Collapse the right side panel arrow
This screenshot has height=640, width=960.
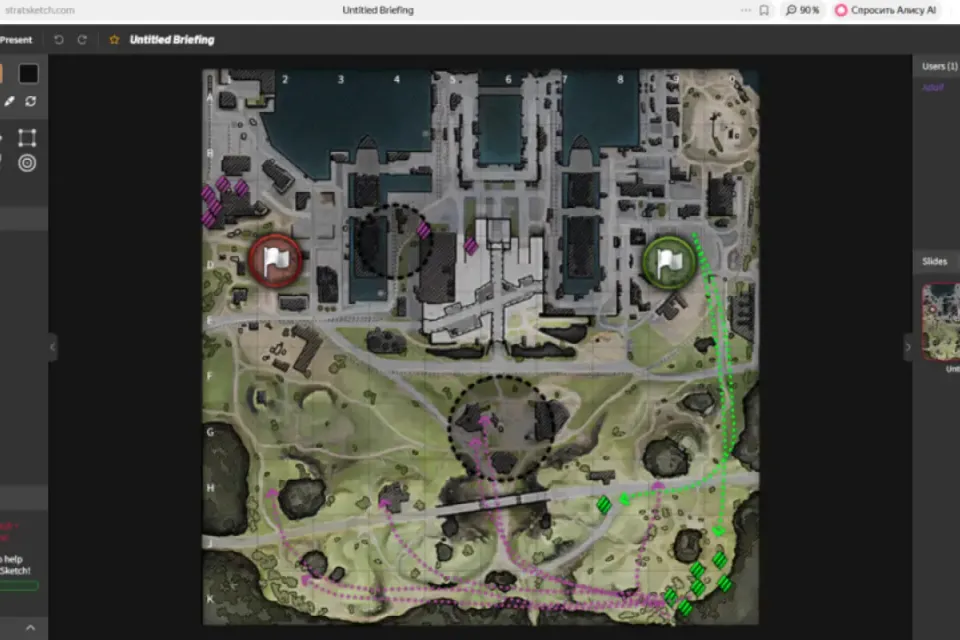(908, 347)
